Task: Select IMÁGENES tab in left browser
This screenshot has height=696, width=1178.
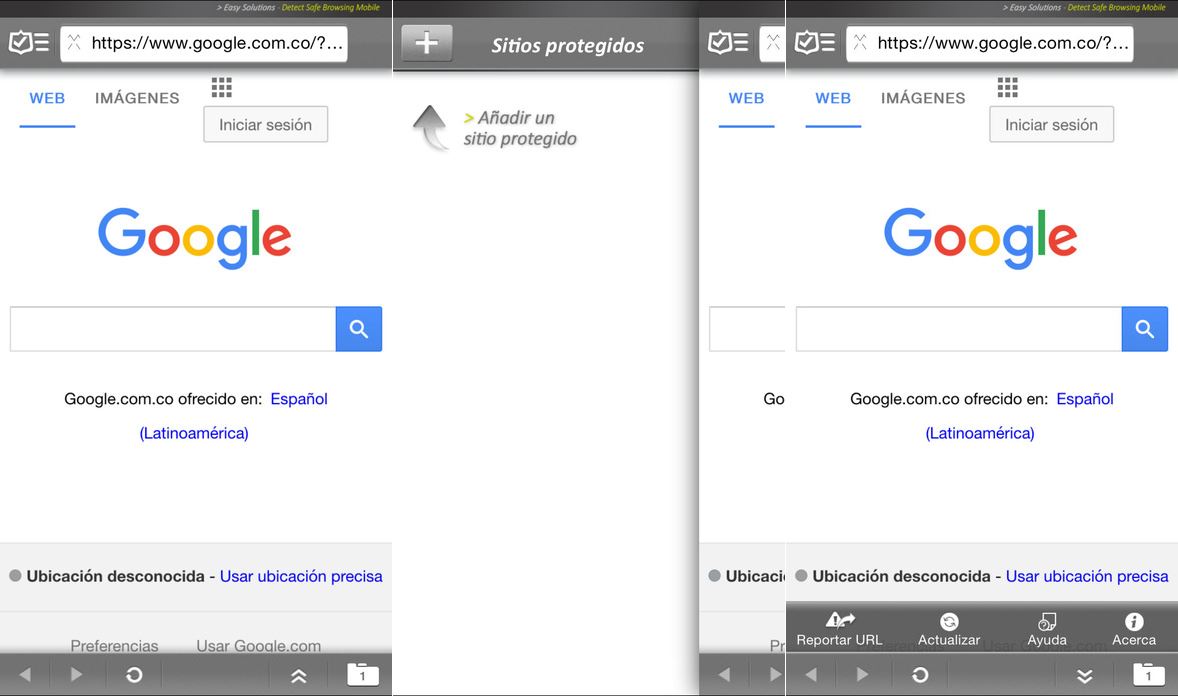Action: tap(137, 98)
